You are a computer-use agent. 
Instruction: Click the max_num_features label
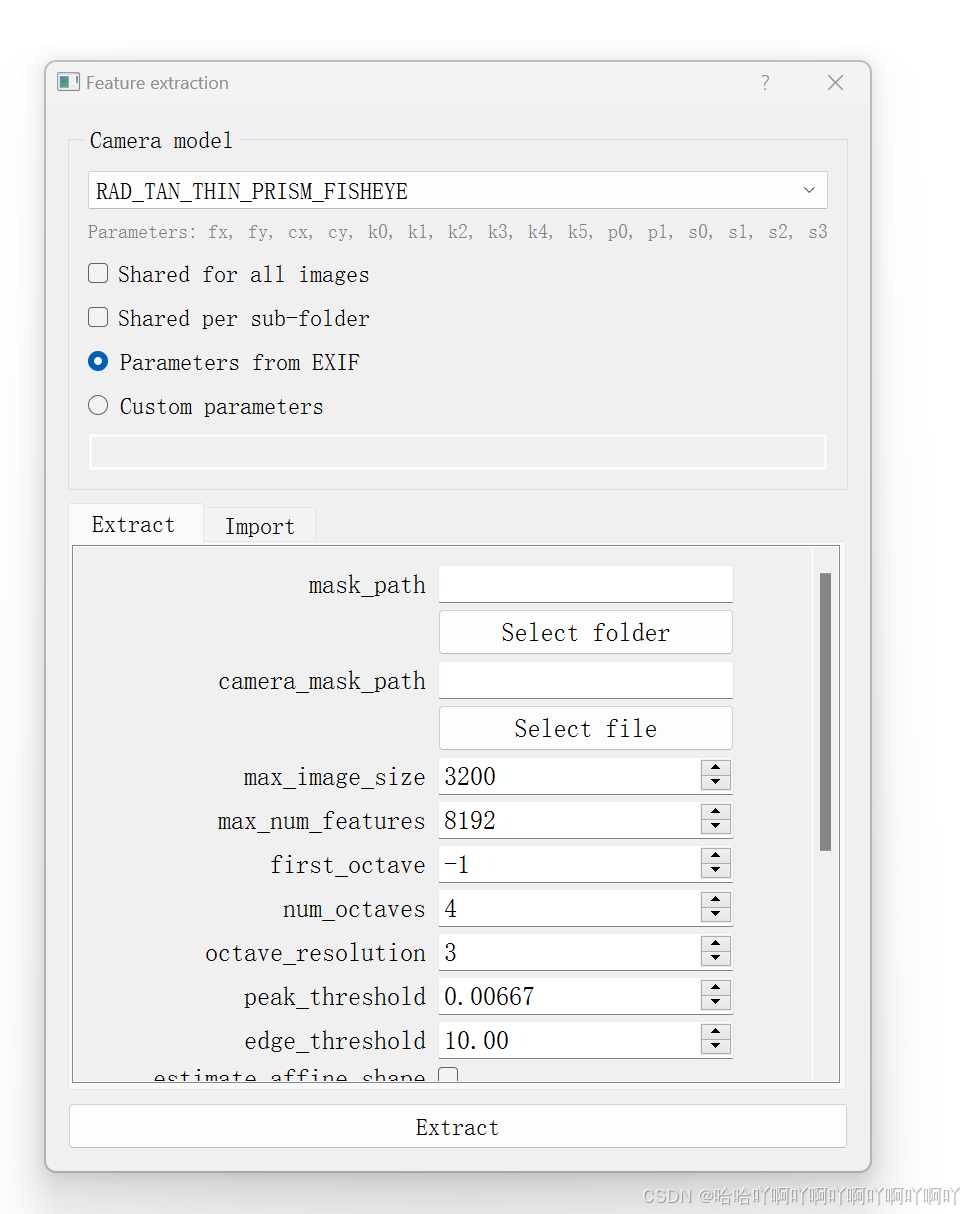[322, 821]
